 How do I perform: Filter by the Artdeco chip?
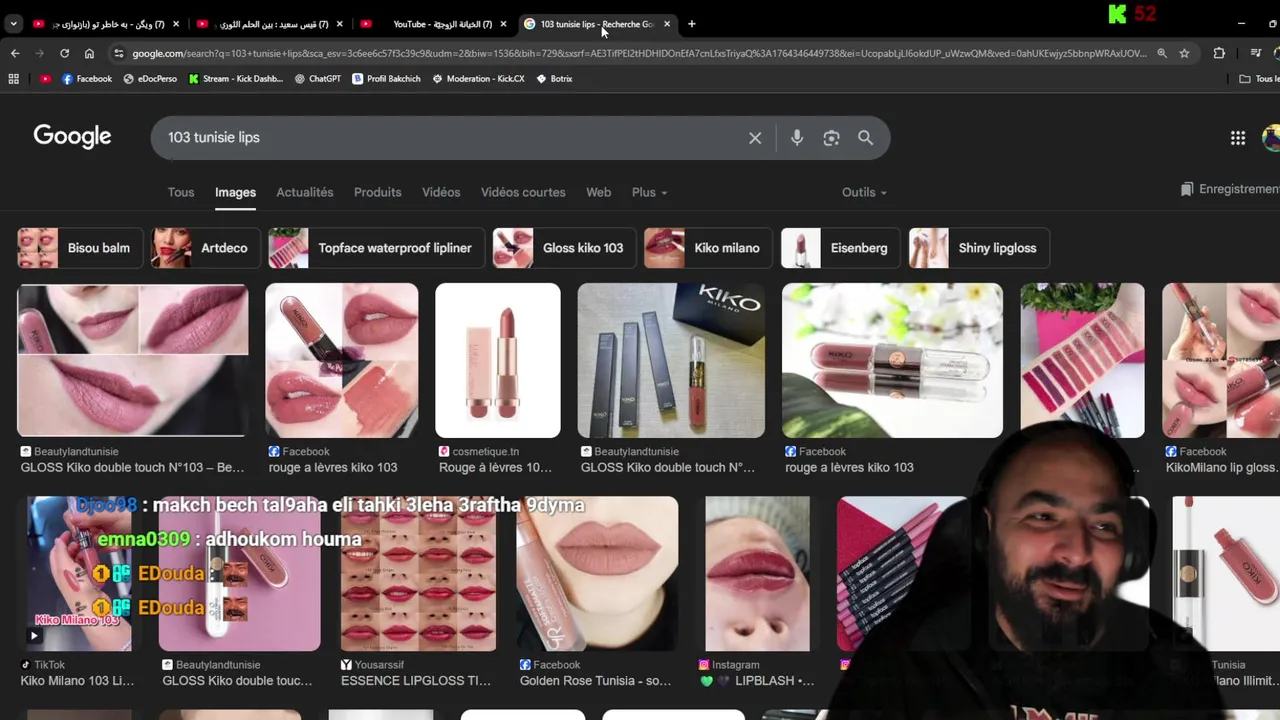tap(205, 248)
